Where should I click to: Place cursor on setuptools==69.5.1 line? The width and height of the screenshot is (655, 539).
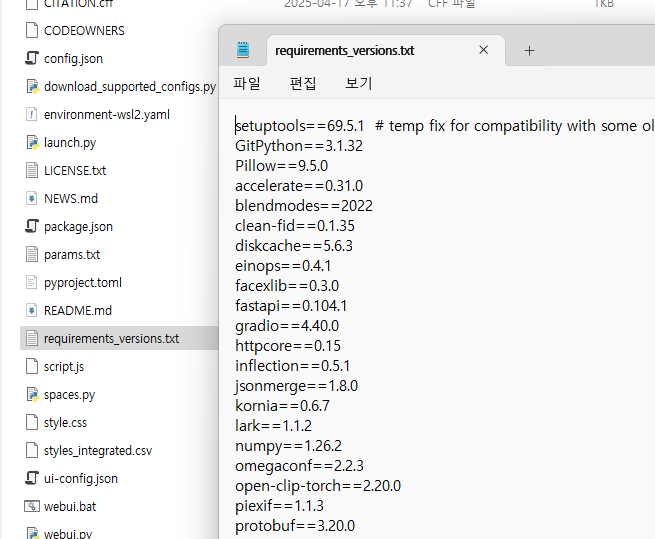[x=300, y=126]
